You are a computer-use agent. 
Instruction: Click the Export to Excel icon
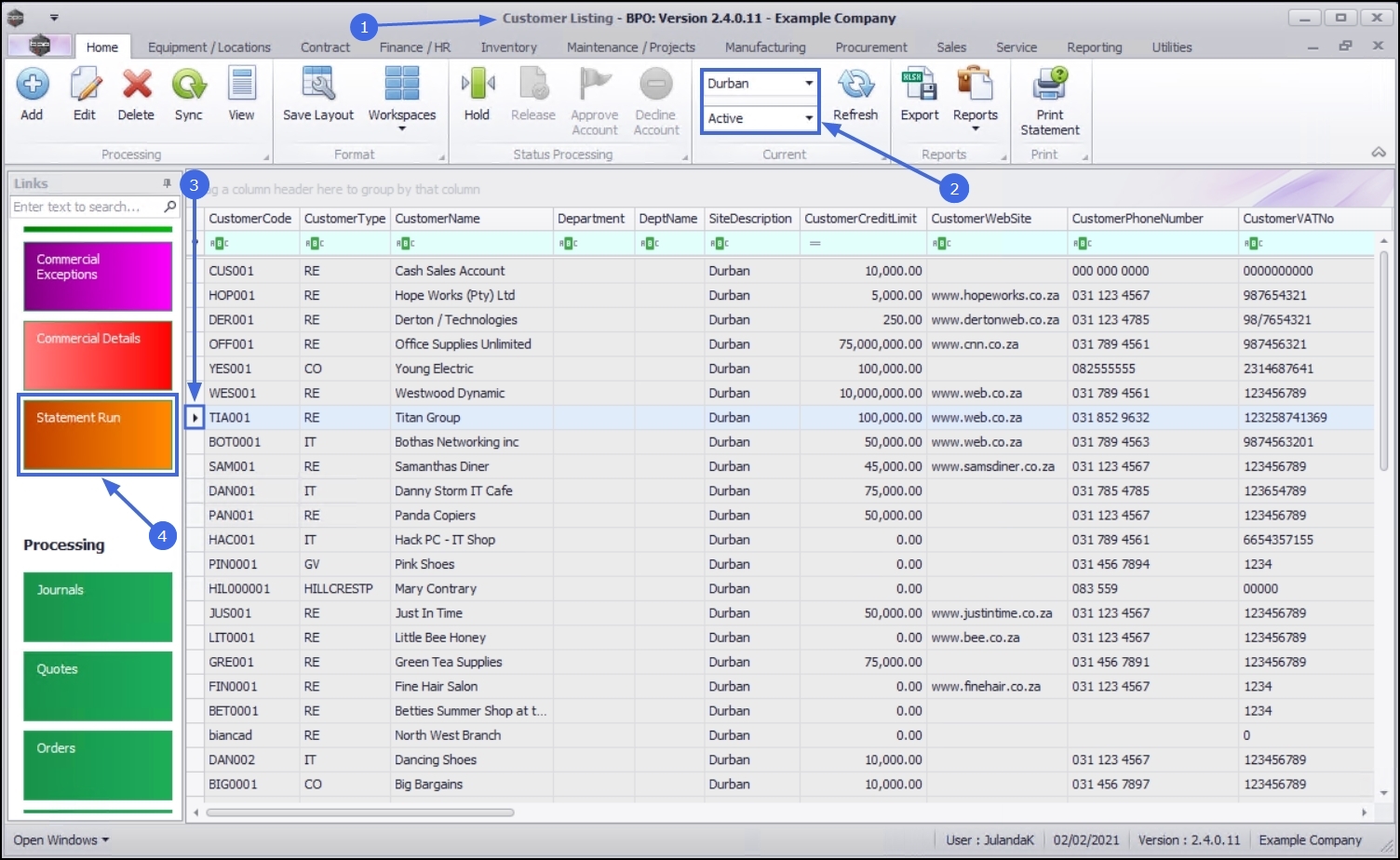click(920, 84)
